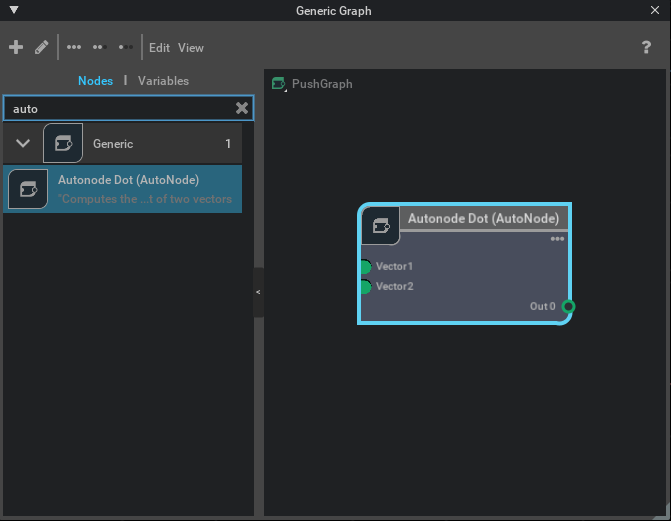Open the panel menu triangle at top-left
The height and width of the screenshot is (521, 671).
tap(12, 10)
